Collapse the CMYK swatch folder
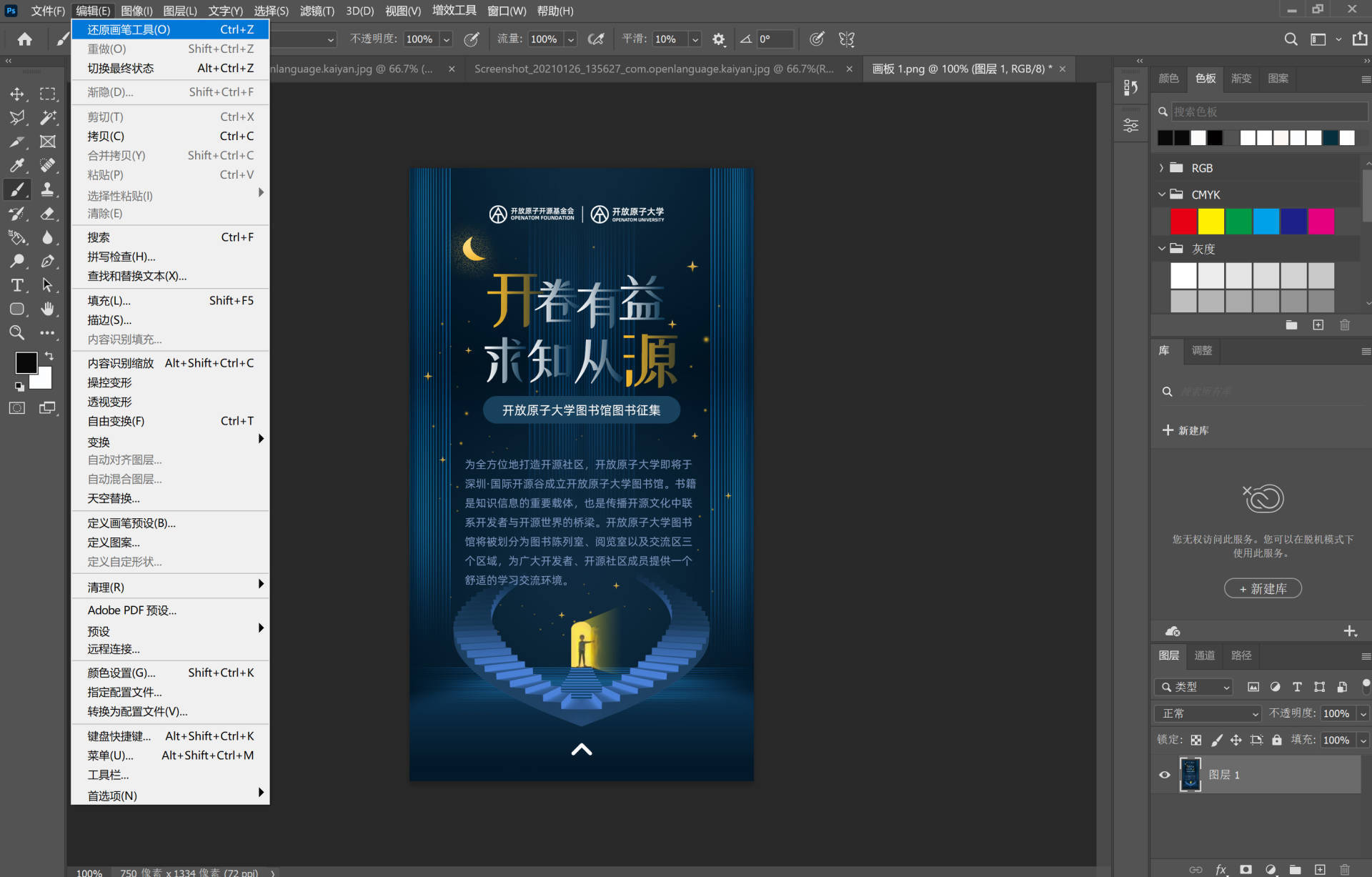The width and height of the screenshot is (1372, 877). 1161,194
